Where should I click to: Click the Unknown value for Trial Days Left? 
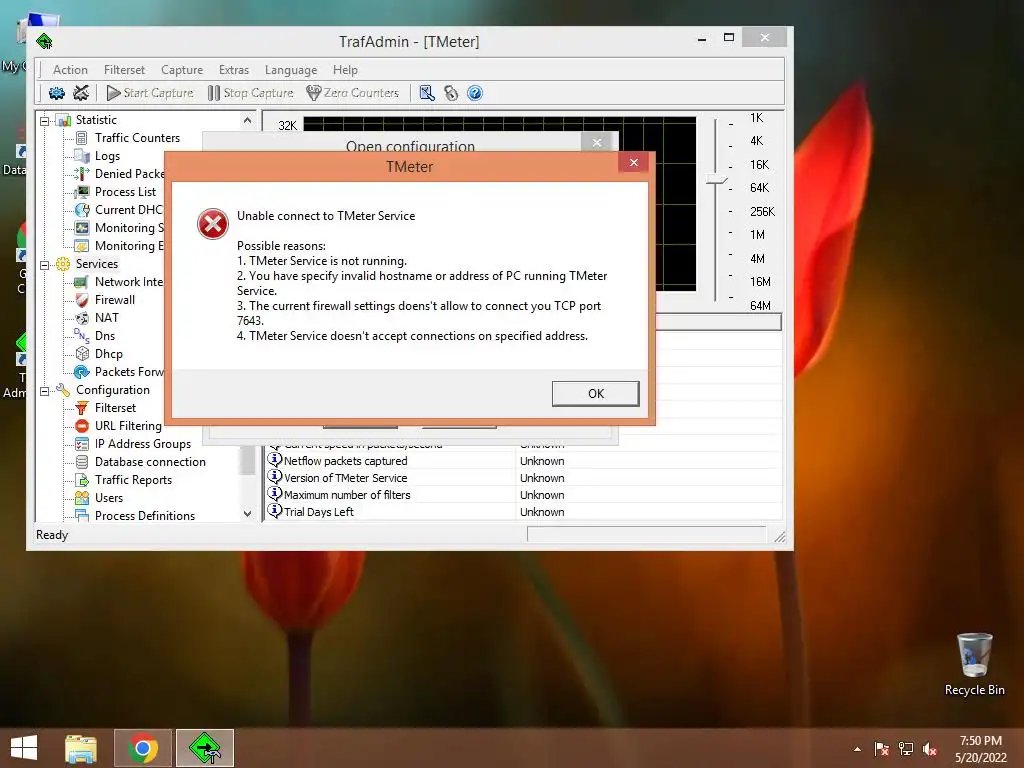[542, 512]
